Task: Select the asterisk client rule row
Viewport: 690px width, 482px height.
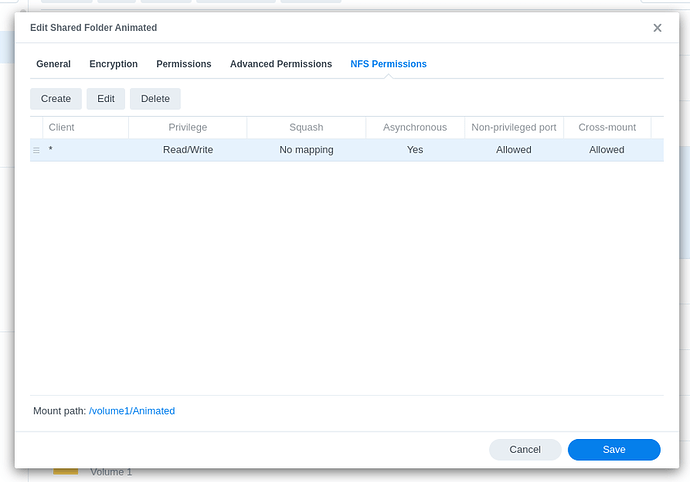Action: pyautogui.click(x=347, y=150)
